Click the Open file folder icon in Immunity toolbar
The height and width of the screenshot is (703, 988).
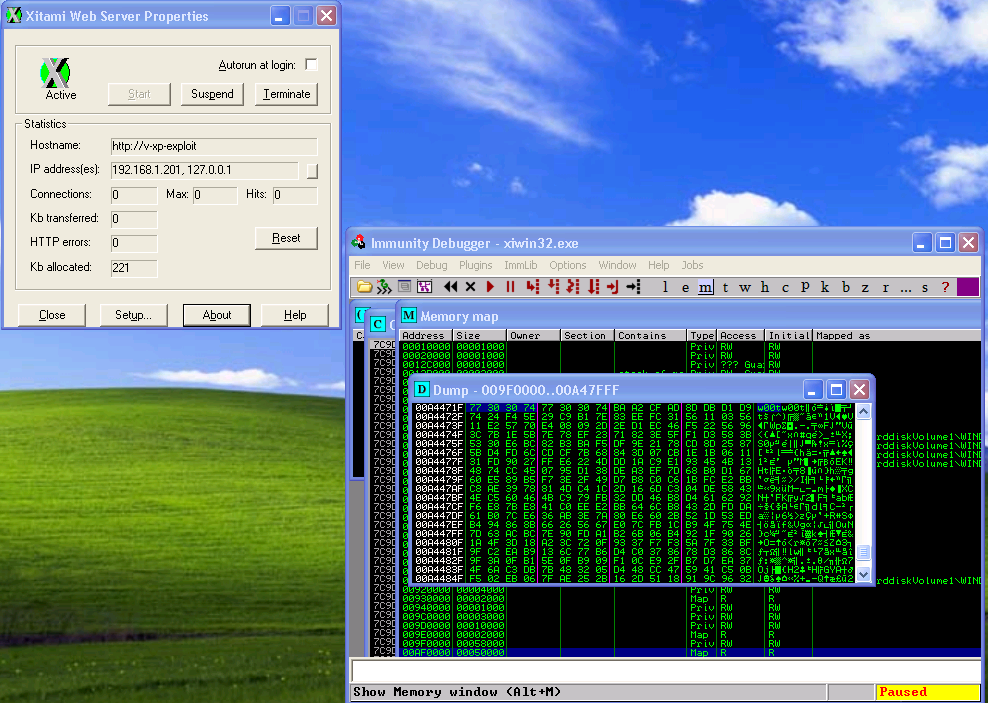click(364, 287)
